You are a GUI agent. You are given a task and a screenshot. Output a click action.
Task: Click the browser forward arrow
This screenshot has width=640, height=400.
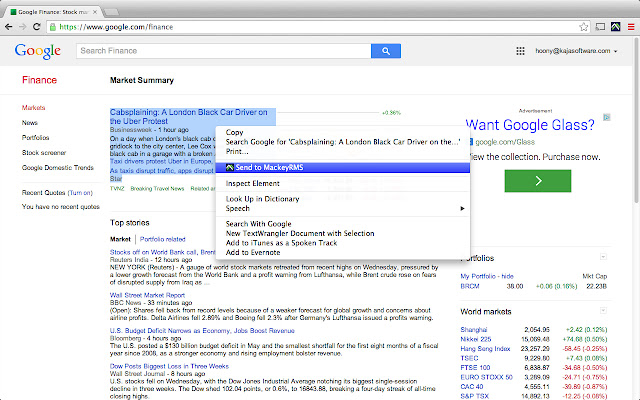pos(23,27)
